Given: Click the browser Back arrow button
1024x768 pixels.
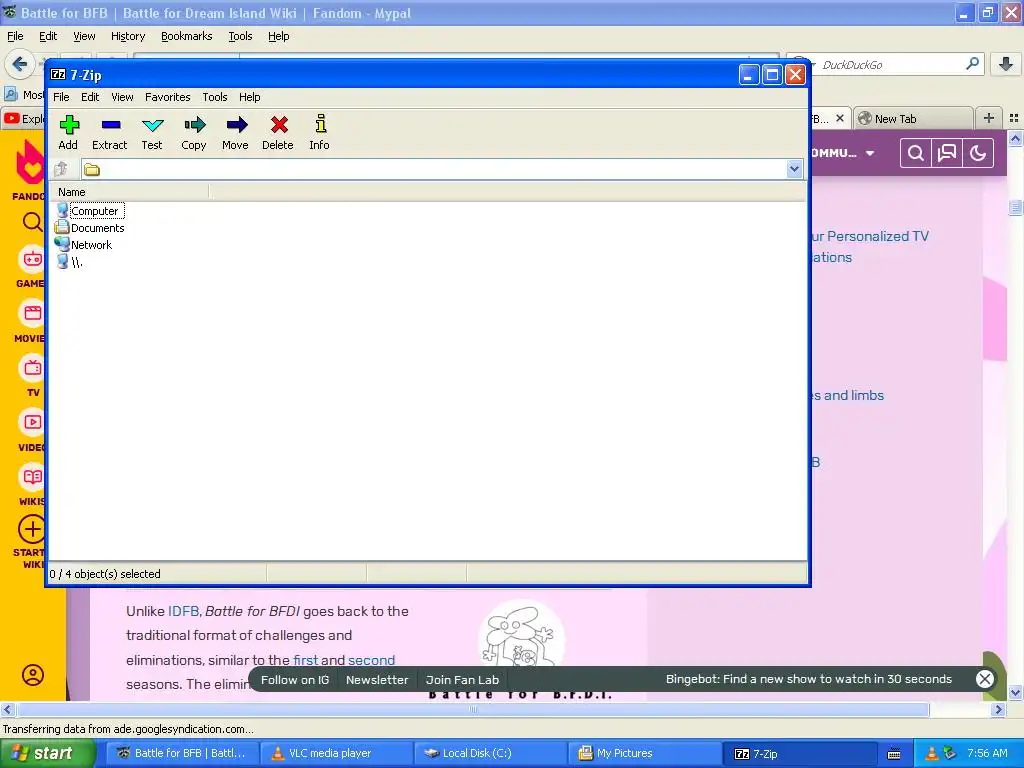Looking at the screenshot, I should click(x=20, y=64).
